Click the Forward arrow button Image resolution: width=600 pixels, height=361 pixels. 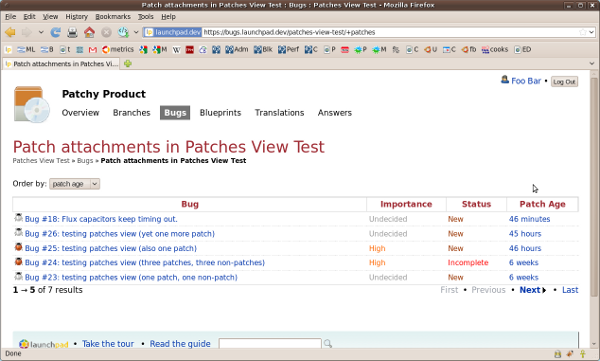27,33
